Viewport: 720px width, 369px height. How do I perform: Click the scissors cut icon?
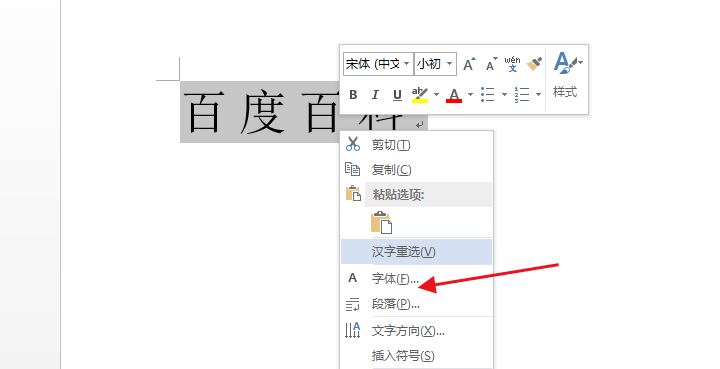(x=353, y=144)
